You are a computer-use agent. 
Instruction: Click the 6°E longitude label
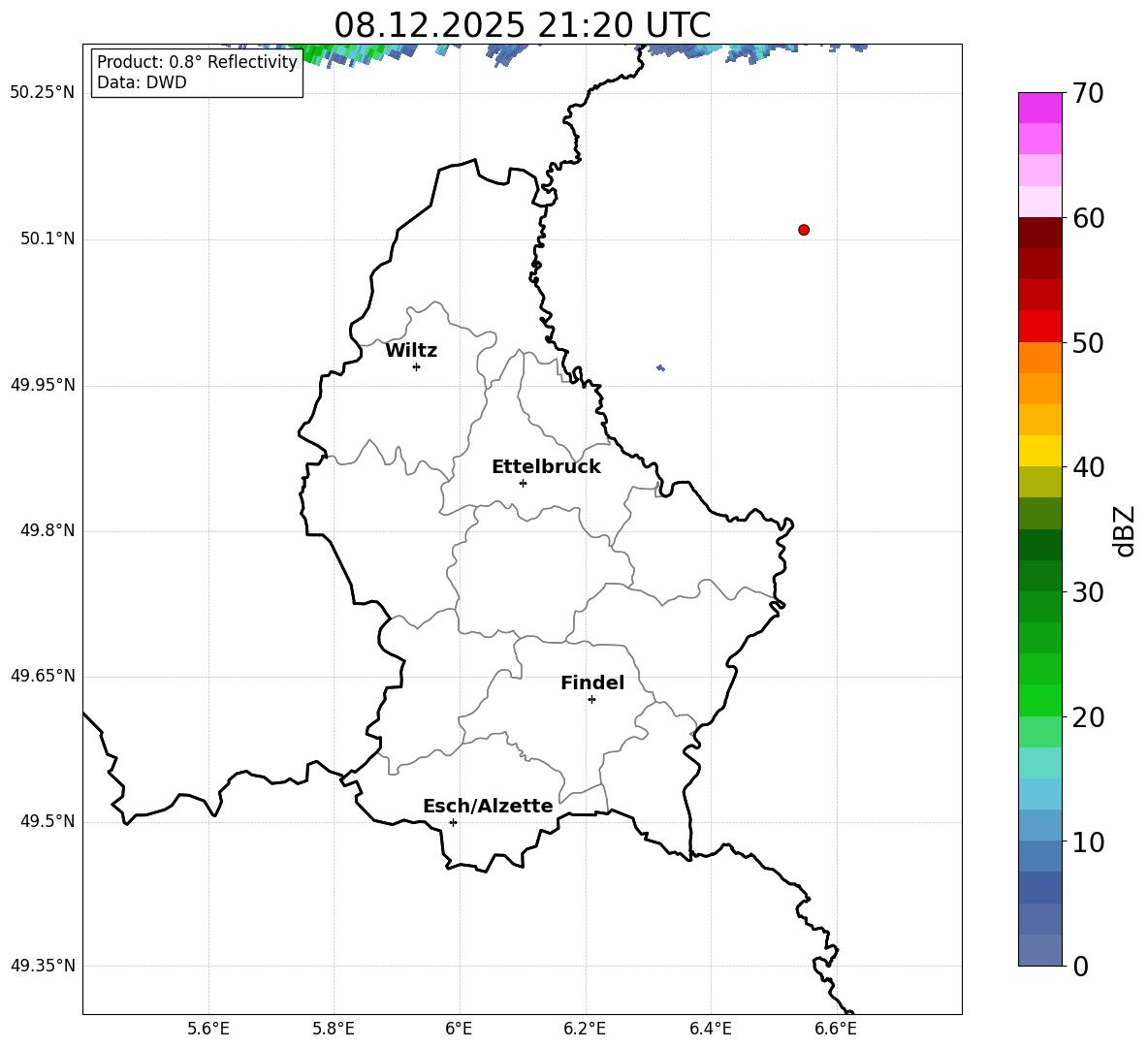(x=459, y=1029)
